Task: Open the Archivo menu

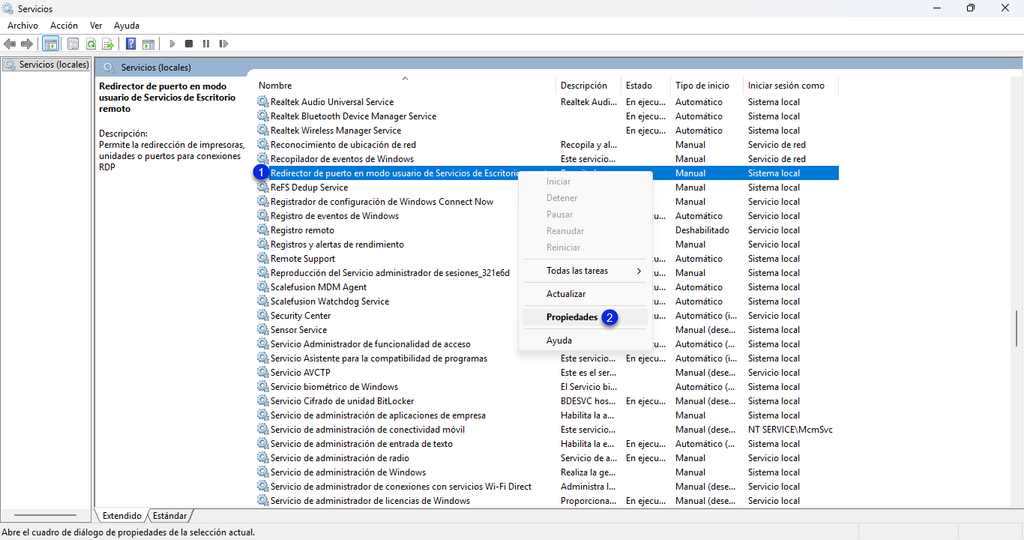Action: (23, 25)
